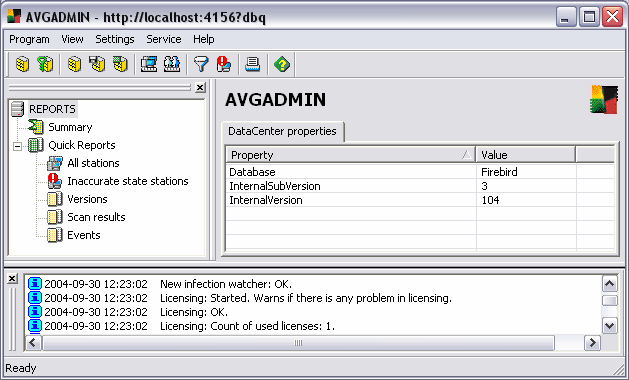Click the log vertical scrollbar thumb
The image size is (629, 380).
pyautogui.click(x=610, y=300)
